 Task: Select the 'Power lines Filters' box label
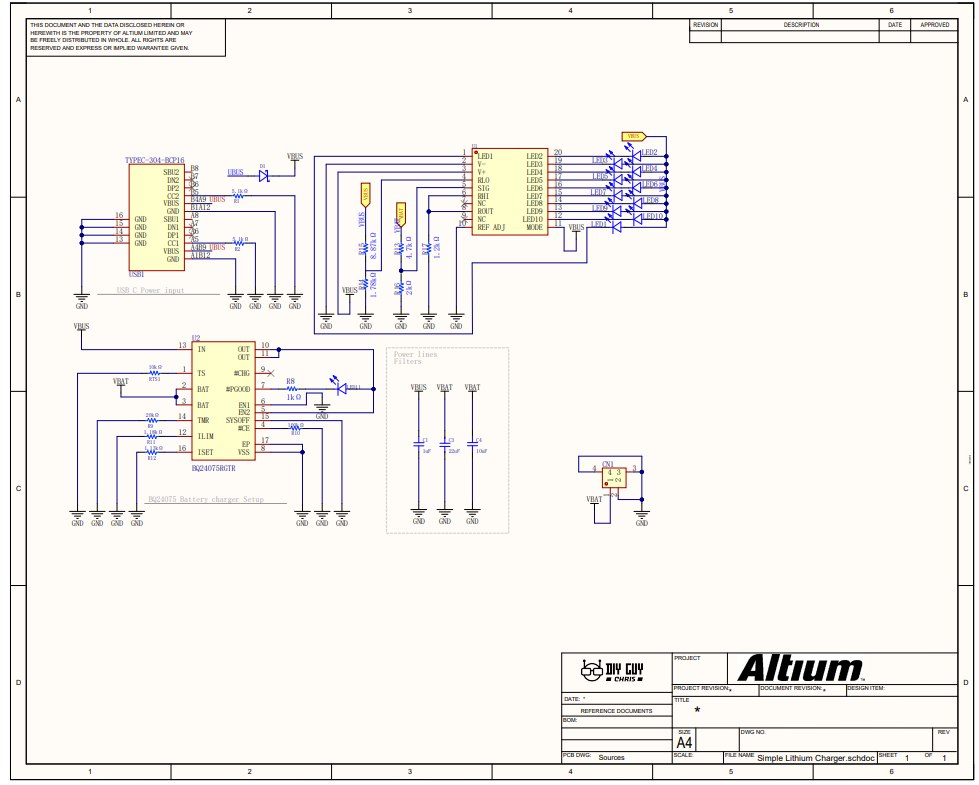pos(415,358)
